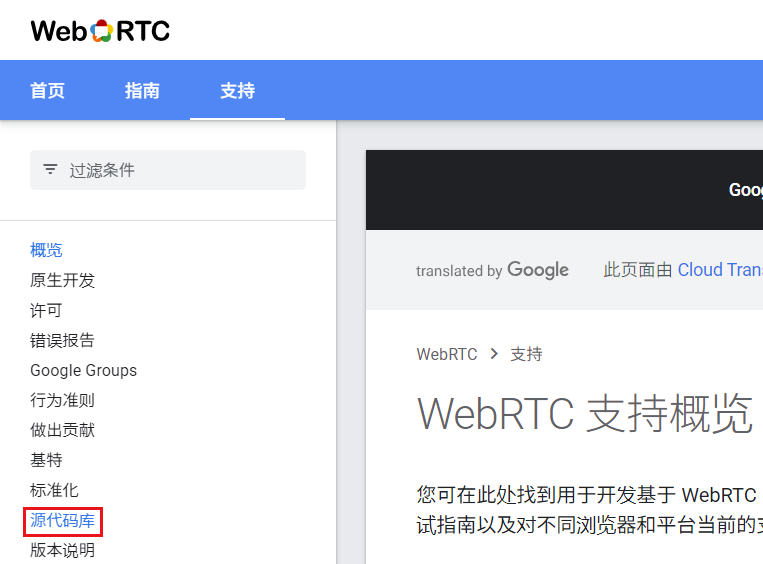Open Google Groups sidebar link

(83, 370)
